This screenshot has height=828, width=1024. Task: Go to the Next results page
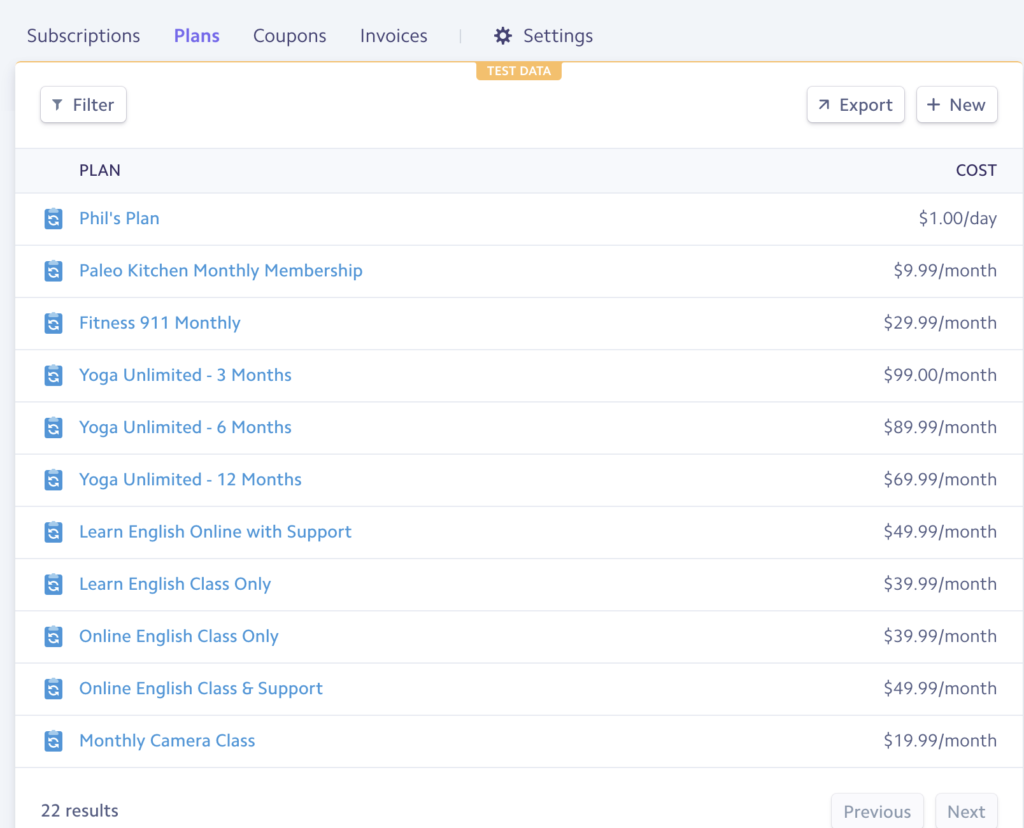point(966,811)
